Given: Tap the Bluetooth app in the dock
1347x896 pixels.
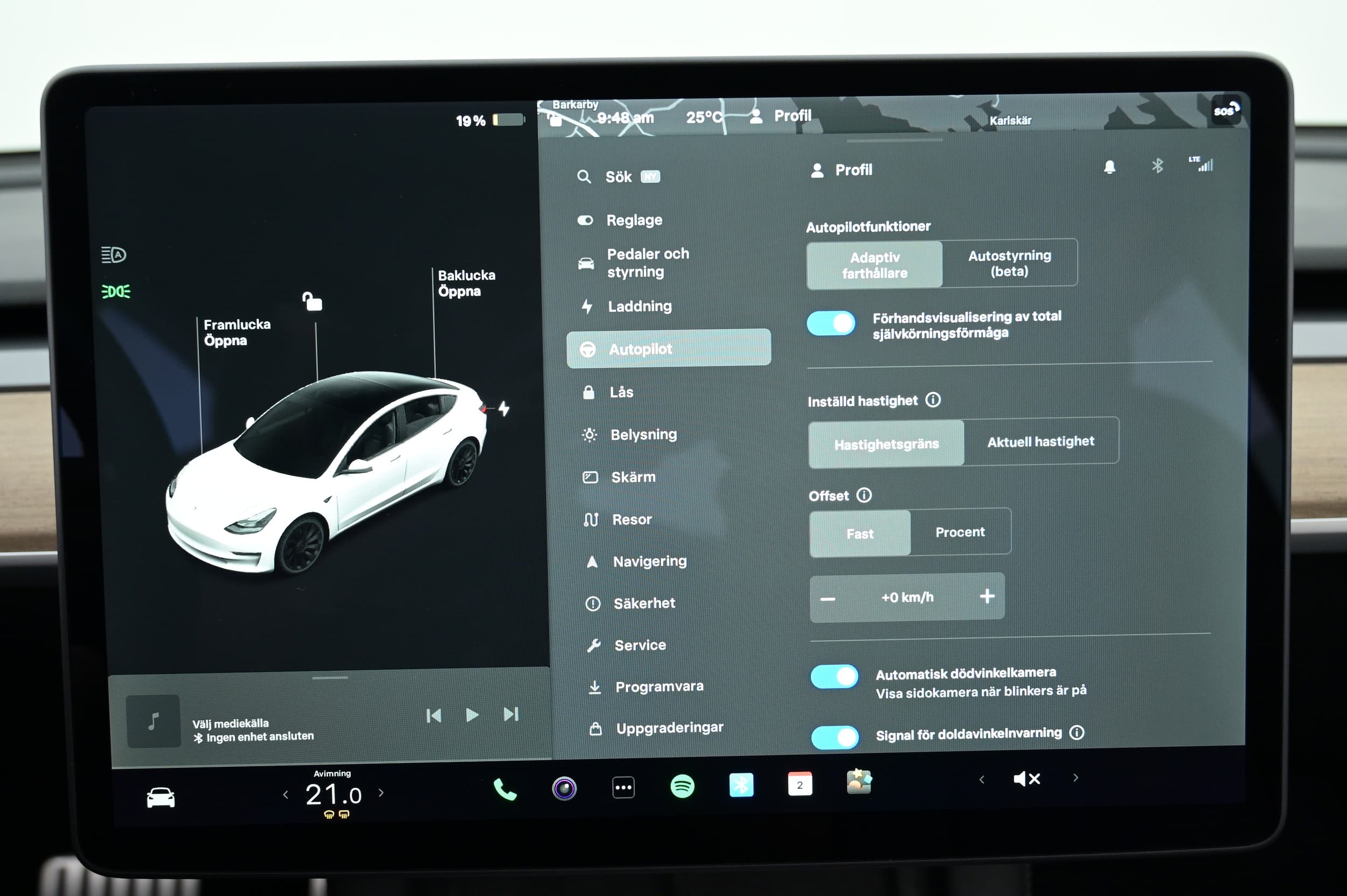Looking at the screenshot, I should tap(741, 785).
